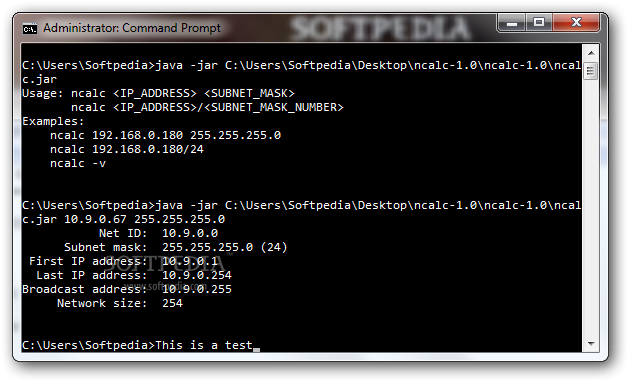Click 'ncalc <IP_ADDRESS>/<SUBNET_MASK_NUMBER>' line
Image resolution: width=629 pixels, height=382 pixels.
[x=207, y=107]
